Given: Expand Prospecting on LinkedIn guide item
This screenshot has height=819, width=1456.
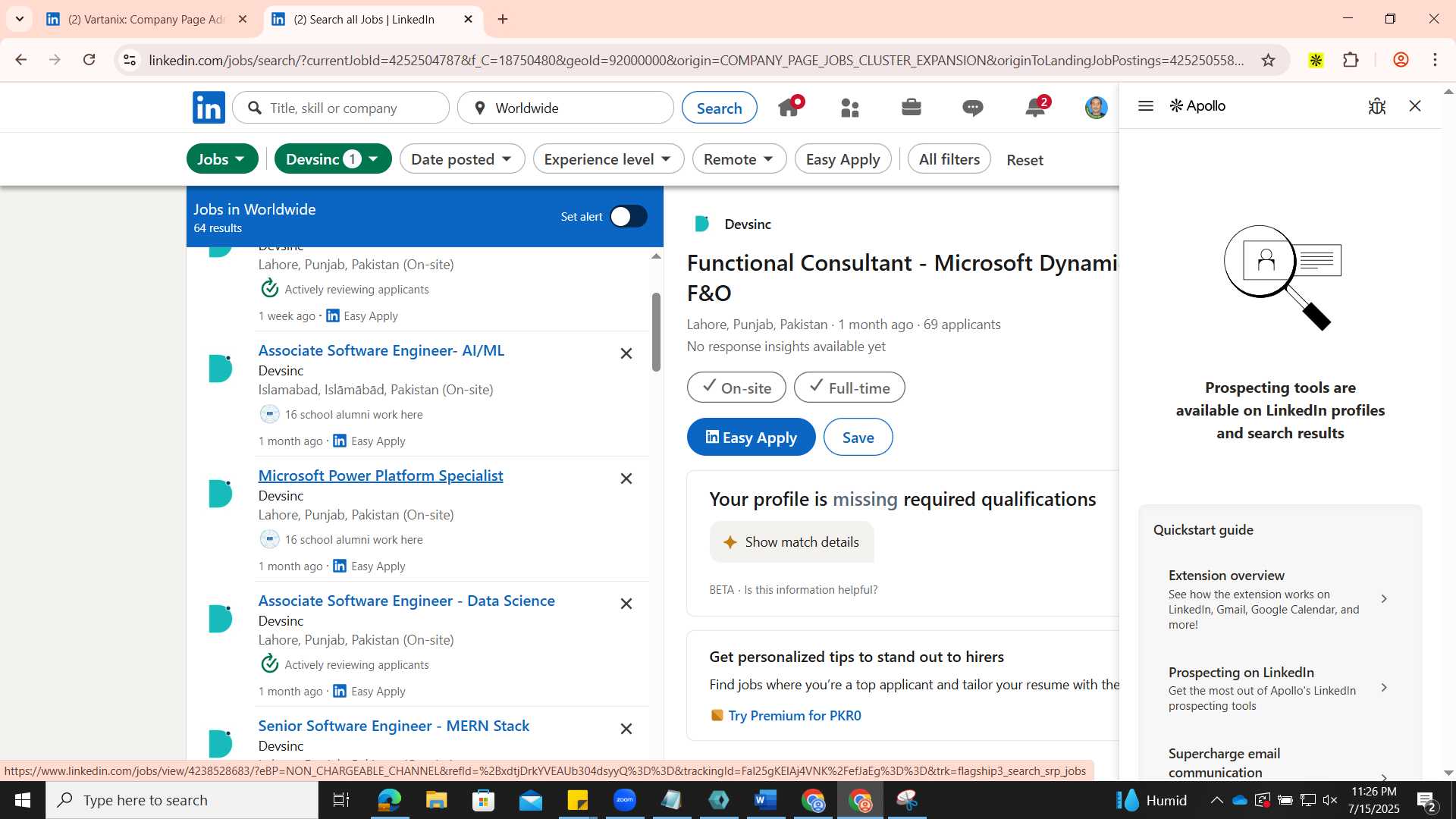Looking at the screenshot, I should pos(1279,688).
